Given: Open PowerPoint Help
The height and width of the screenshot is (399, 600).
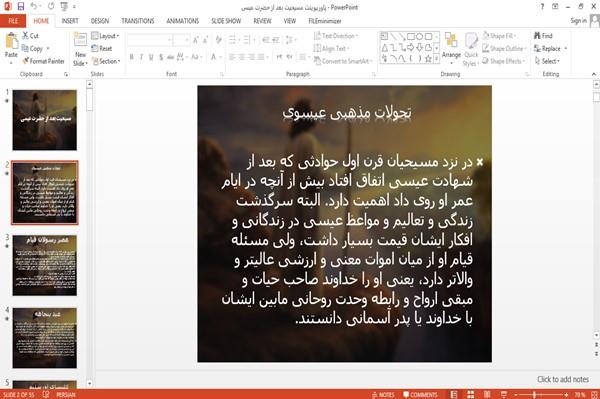Looking at the screenshot, I should (x=542, y=7).
